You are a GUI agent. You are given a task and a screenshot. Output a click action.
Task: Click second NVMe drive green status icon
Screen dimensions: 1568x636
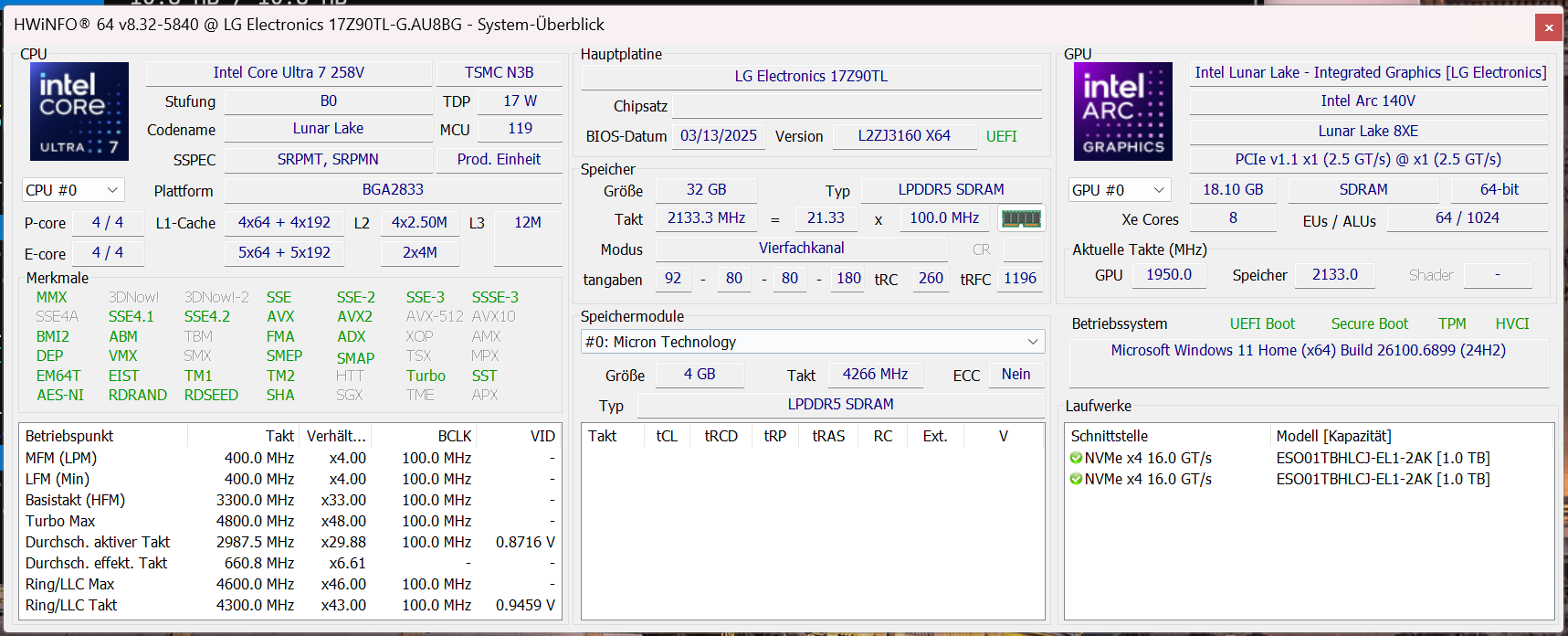(1076, 479)
